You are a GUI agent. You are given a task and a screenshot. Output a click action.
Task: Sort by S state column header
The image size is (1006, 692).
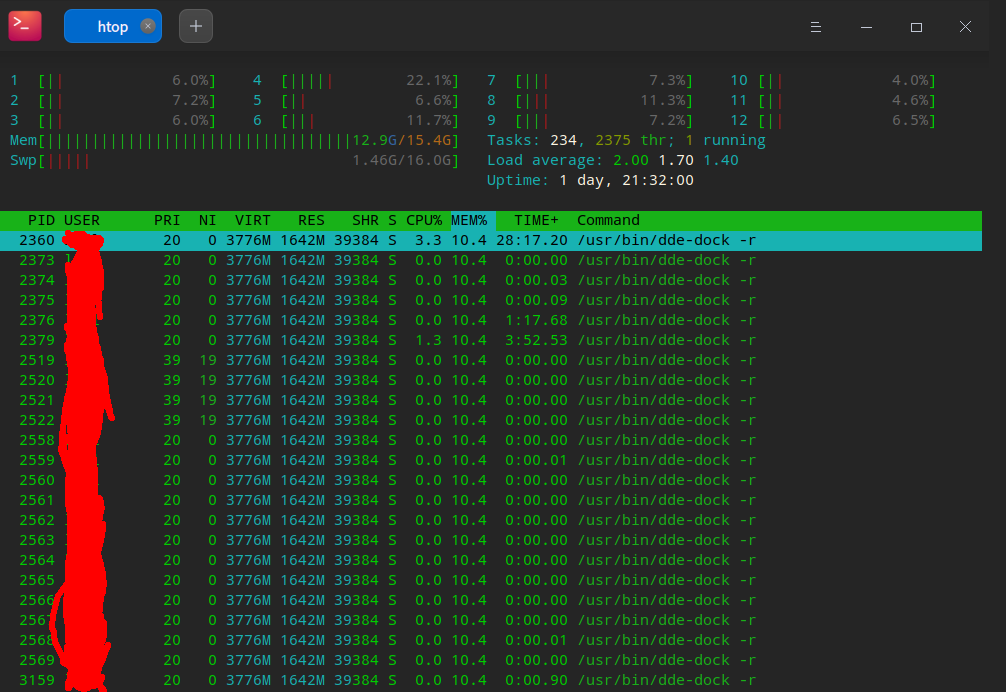(x=392, y=221)
